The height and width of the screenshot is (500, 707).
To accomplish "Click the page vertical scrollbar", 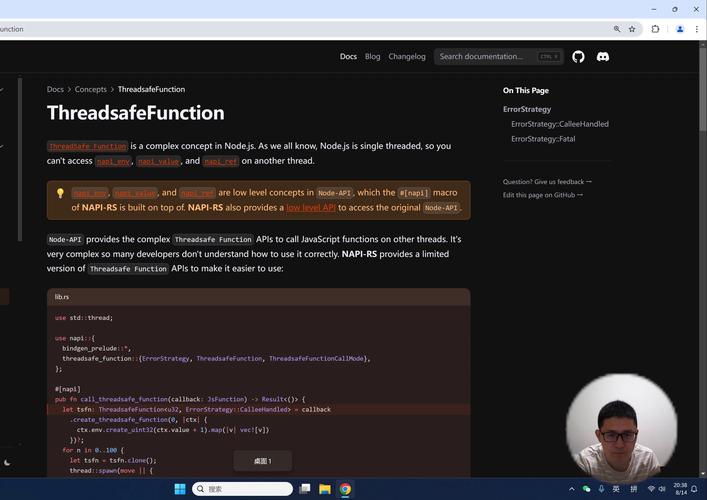I will [702, 87].
